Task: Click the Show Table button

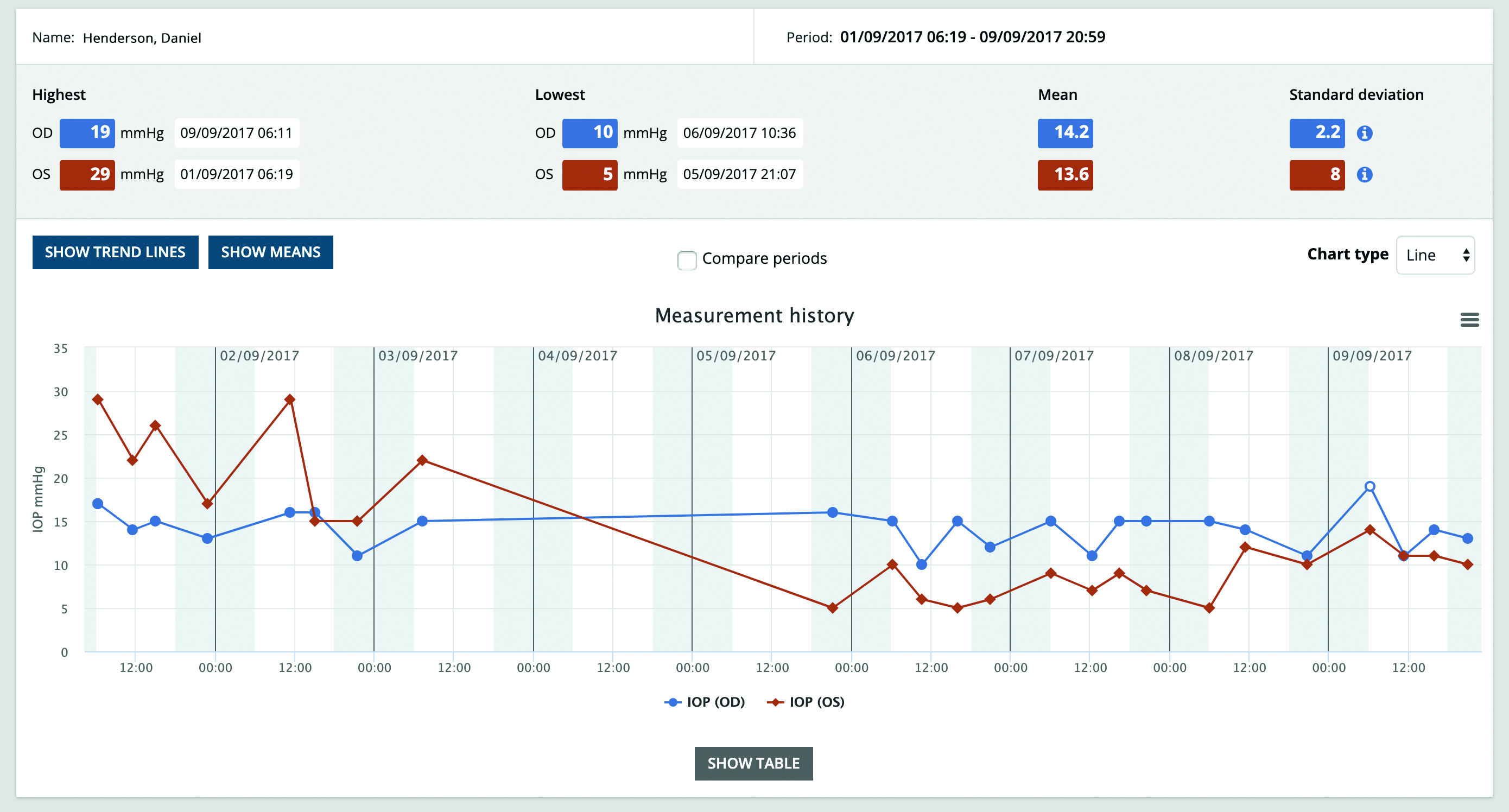Action: coord(753,763)
